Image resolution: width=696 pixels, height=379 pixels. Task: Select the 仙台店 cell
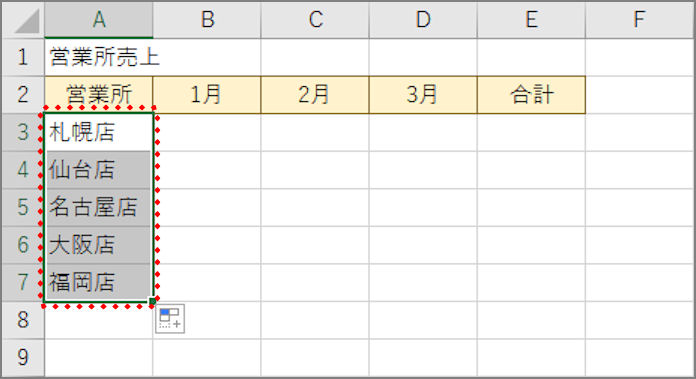[x=99, y=170]
